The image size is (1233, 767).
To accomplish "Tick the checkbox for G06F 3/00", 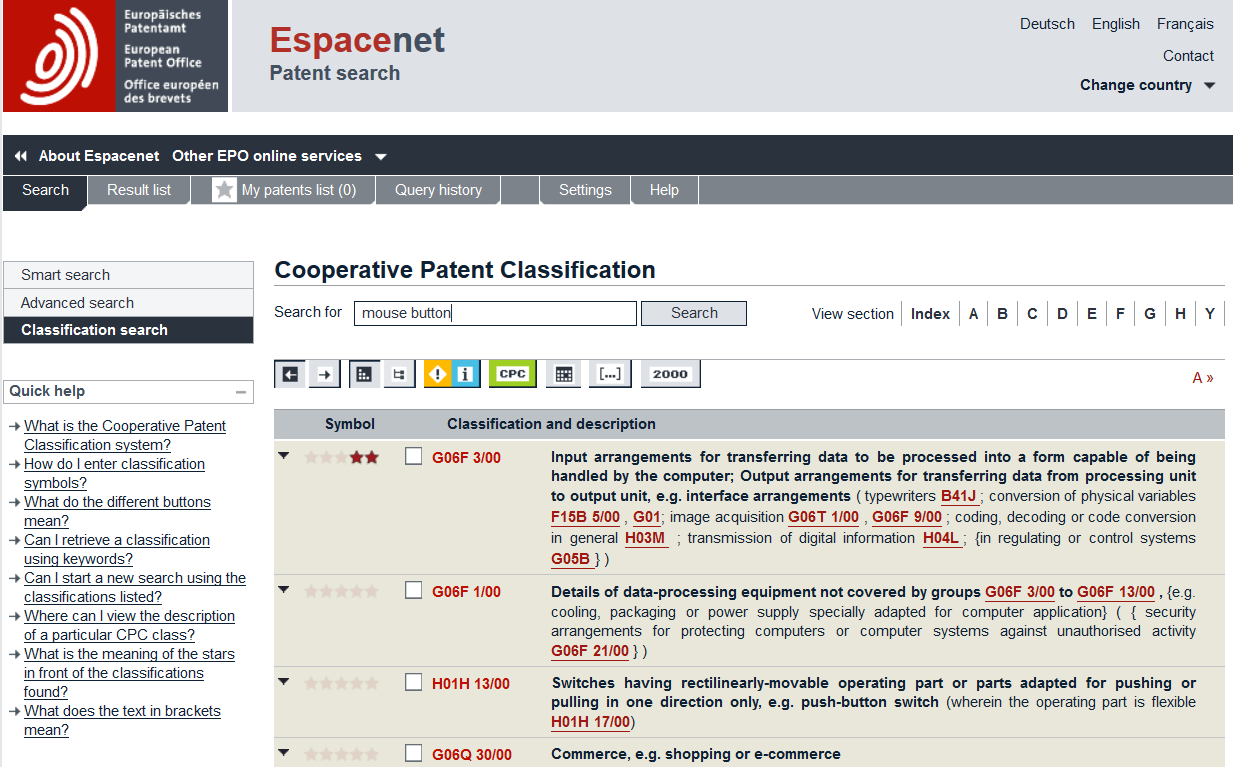I will pyautogui.click(x=414, y=456).
